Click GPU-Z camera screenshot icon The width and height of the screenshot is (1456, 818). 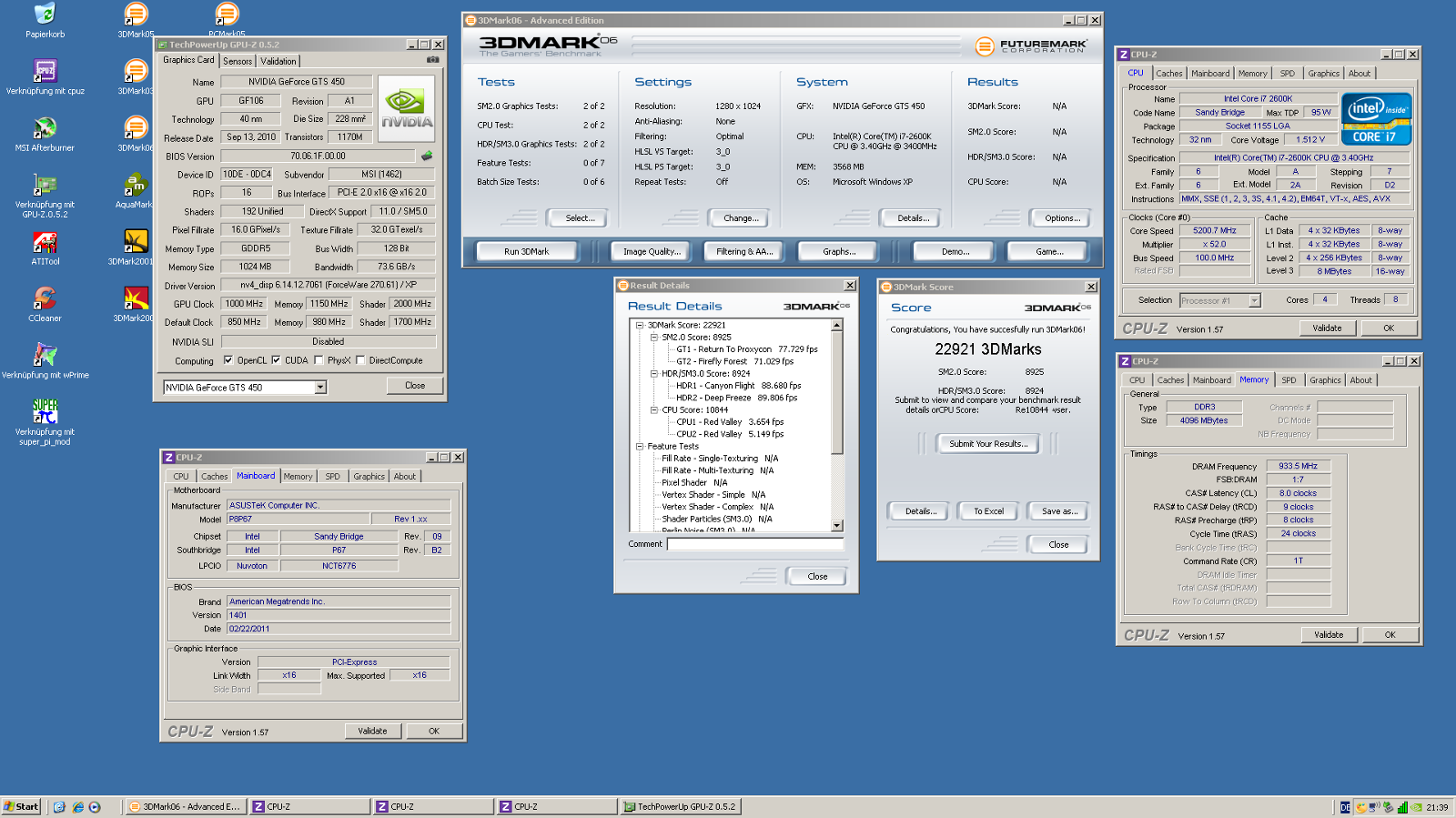coord(433,60)
